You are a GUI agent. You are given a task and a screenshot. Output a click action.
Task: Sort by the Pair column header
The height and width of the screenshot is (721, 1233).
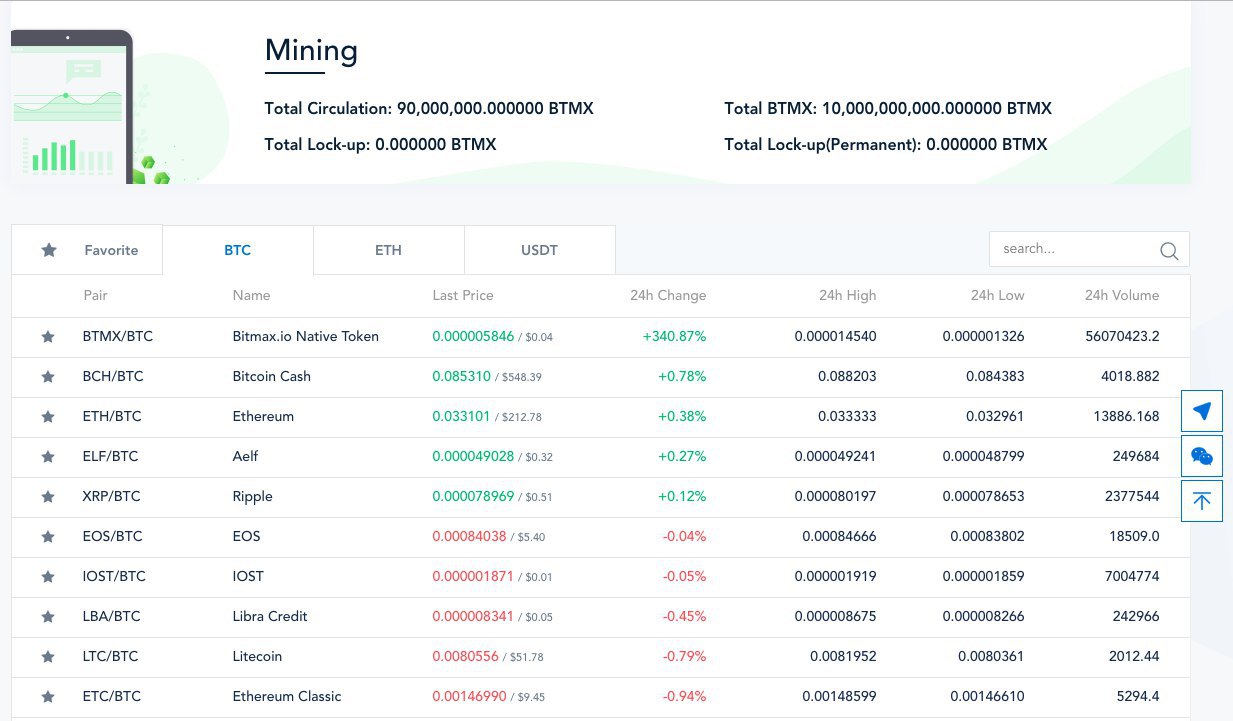[95, 296]
